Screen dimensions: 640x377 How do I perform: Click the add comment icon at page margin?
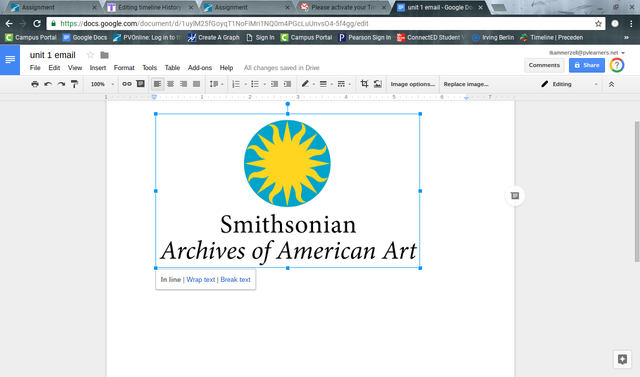pos(515,196)
